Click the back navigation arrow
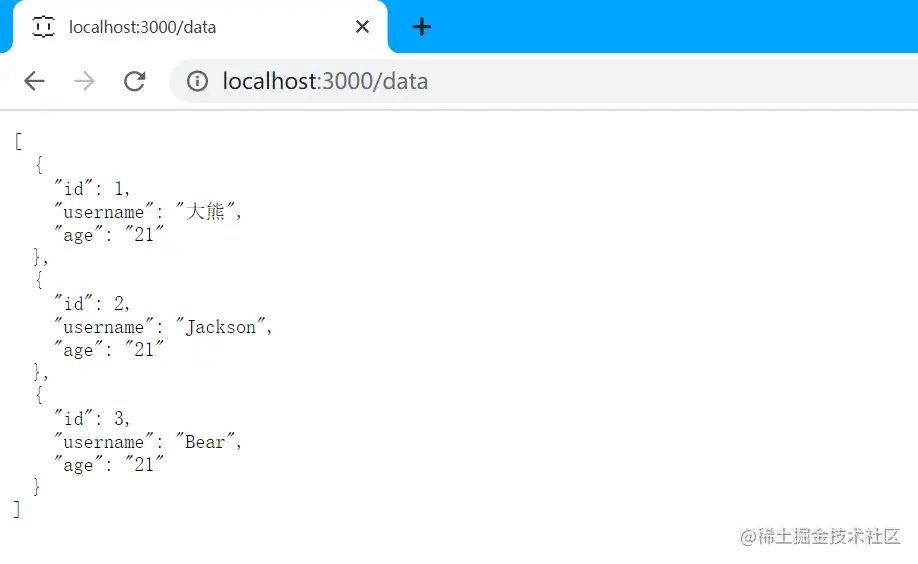The image size is (918, 564). point(35,81)
